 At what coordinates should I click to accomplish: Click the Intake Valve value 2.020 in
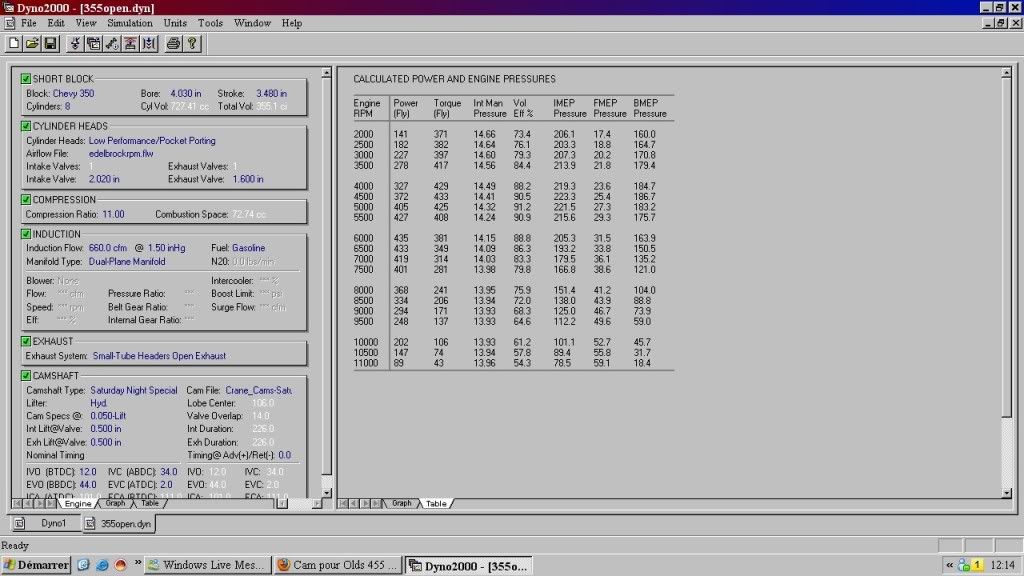click(104, 179)
